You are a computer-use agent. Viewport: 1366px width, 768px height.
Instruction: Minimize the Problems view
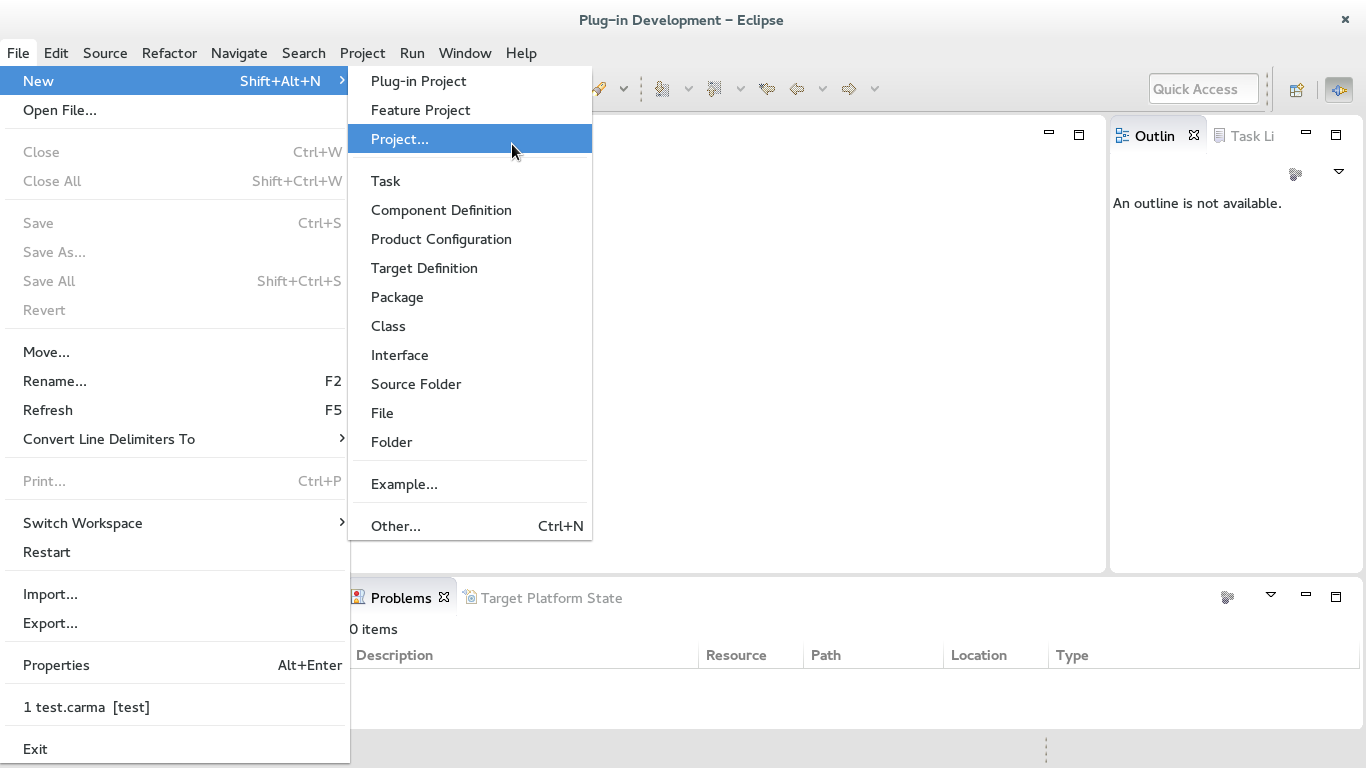tap(1305, 595)
